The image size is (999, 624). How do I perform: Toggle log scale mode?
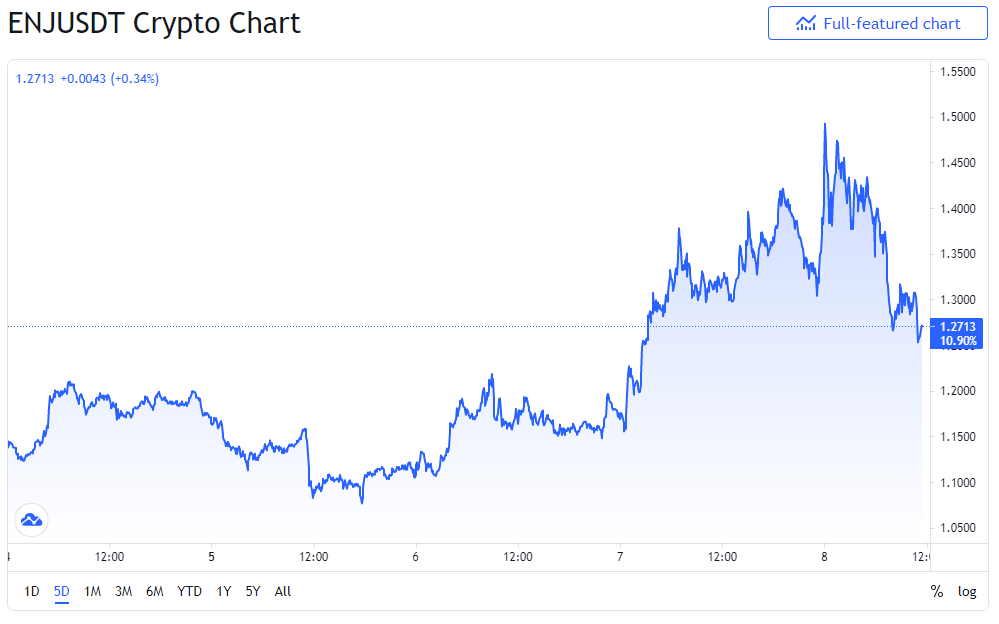click(x=967, y=591)
